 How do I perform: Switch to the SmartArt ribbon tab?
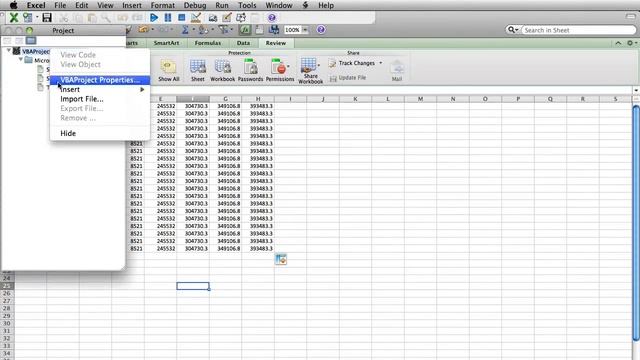click(166, 43)
